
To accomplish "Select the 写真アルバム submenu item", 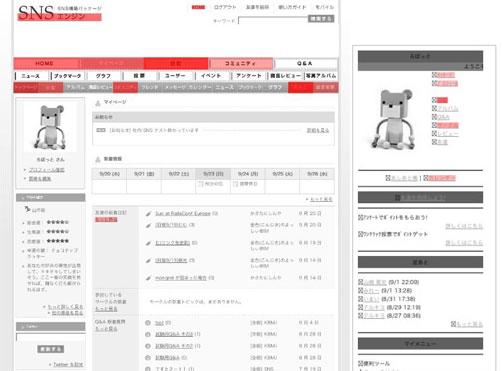I will pos(321,76).
